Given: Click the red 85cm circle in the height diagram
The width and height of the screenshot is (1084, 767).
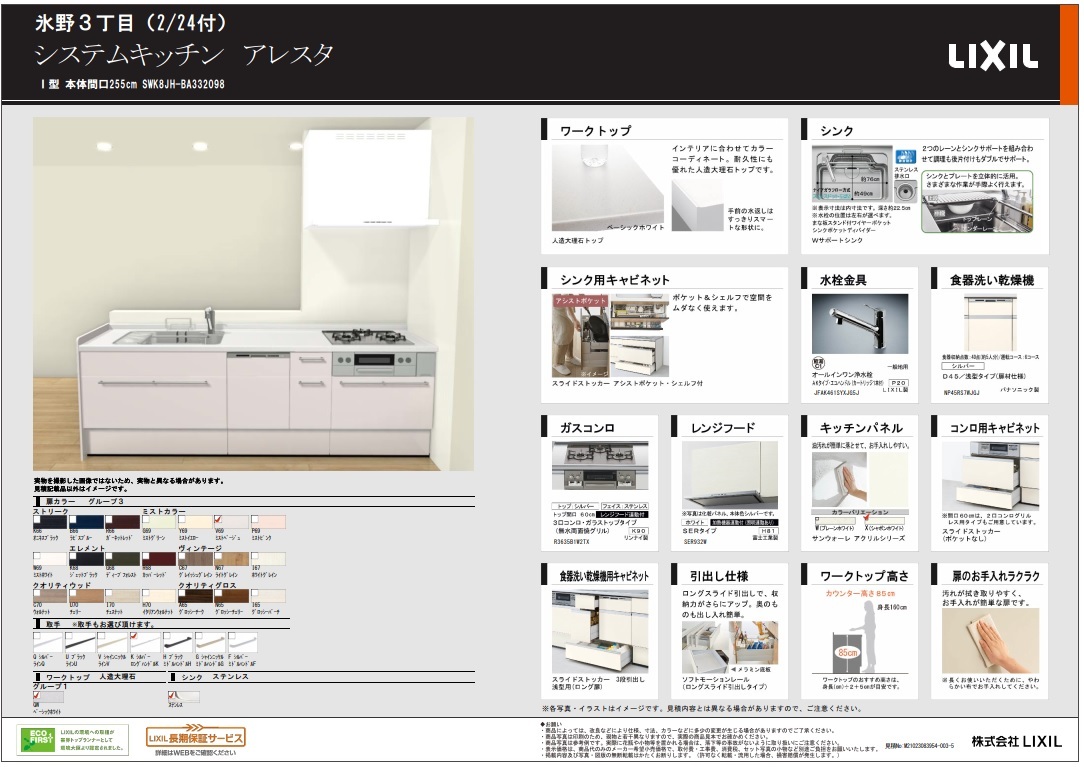Looking at the screenshot, I should (x=848, y=652).
